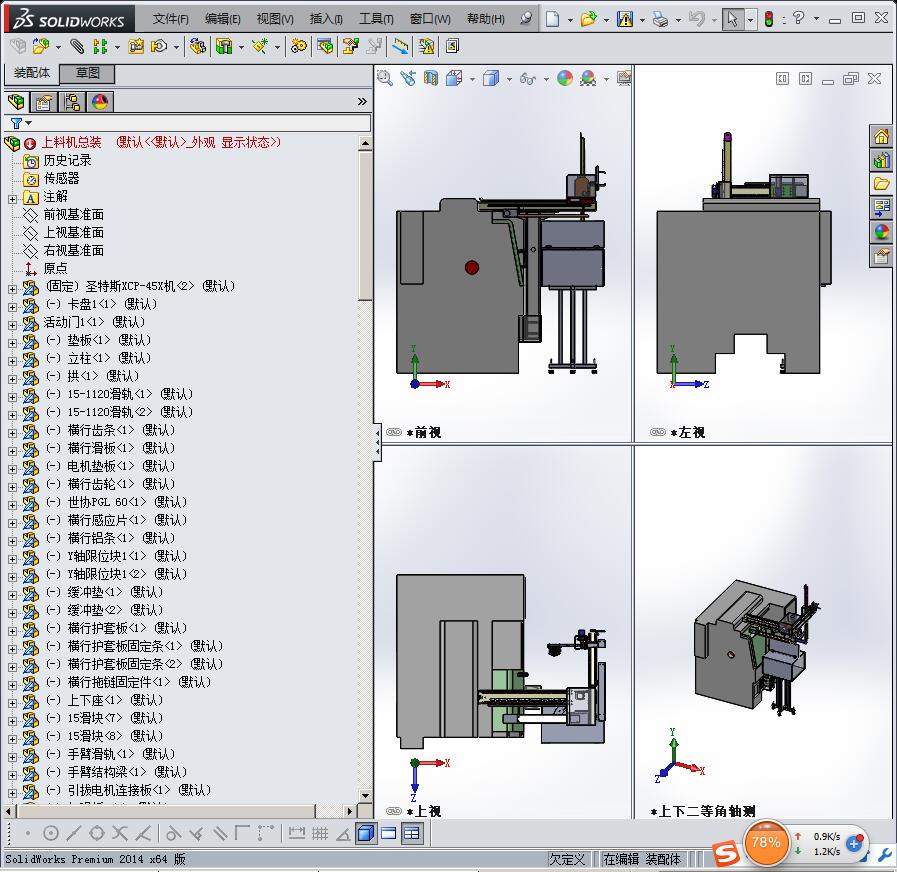This screenshot has height=872, width=897.
Task: Toggle the four-view viewport button
Action: [x=411, y=833]
